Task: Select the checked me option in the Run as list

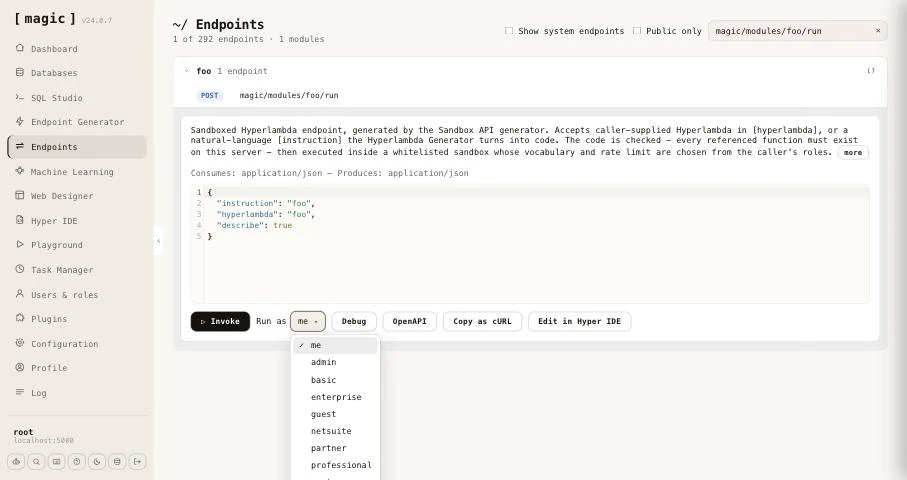Action: pos(335,345)
